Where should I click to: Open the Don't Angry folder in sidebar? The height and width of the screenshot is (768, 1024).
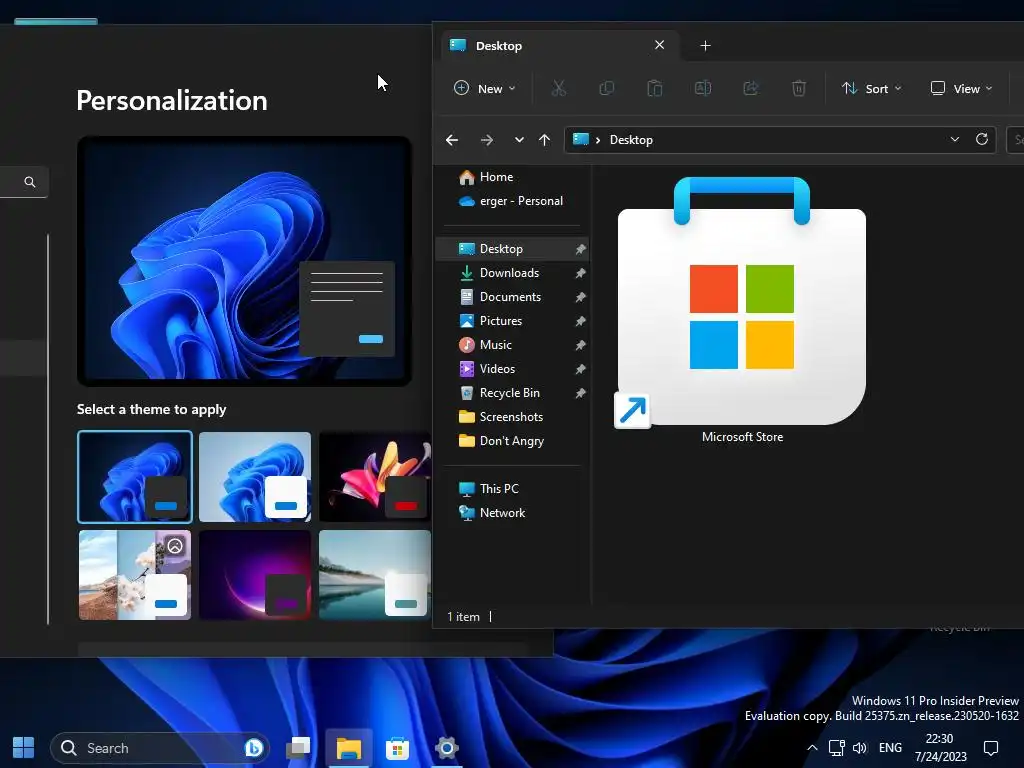(512, 441)
